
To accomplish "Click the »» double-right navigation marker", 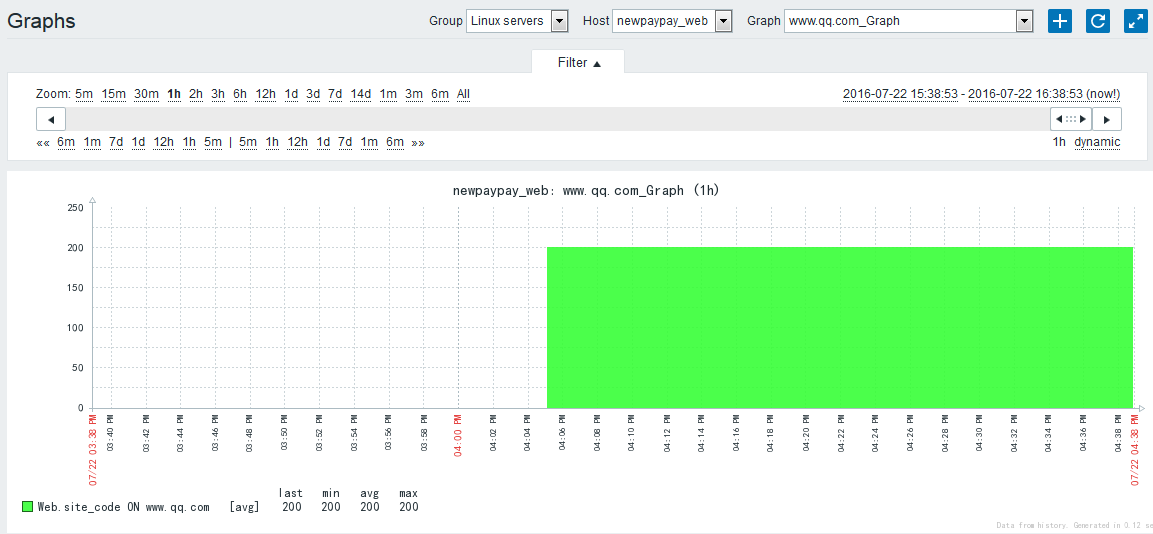I will 418,142.
